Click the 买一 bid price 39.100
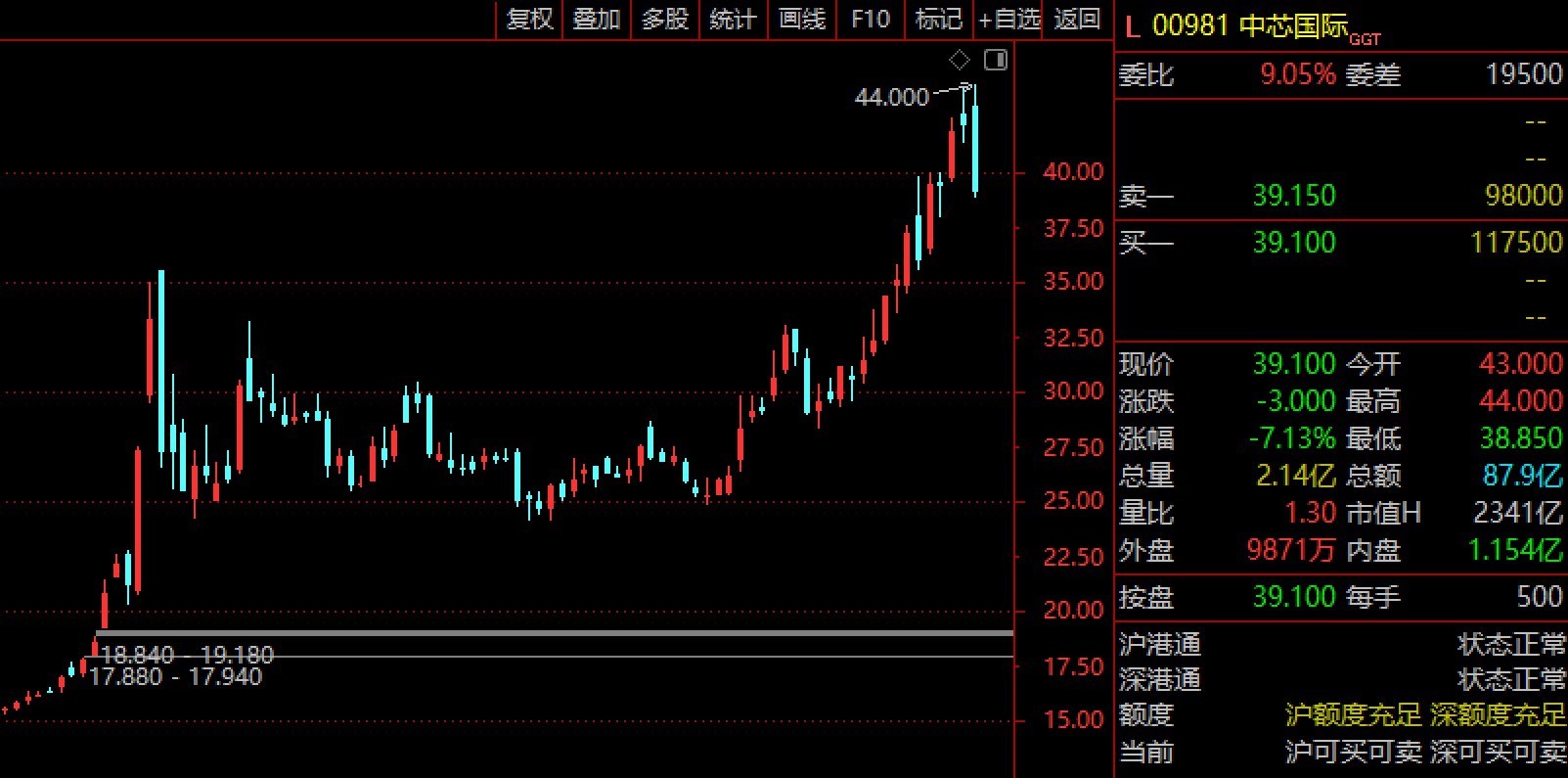The height and width of the screenshot is (778, 1568). 1293,242
